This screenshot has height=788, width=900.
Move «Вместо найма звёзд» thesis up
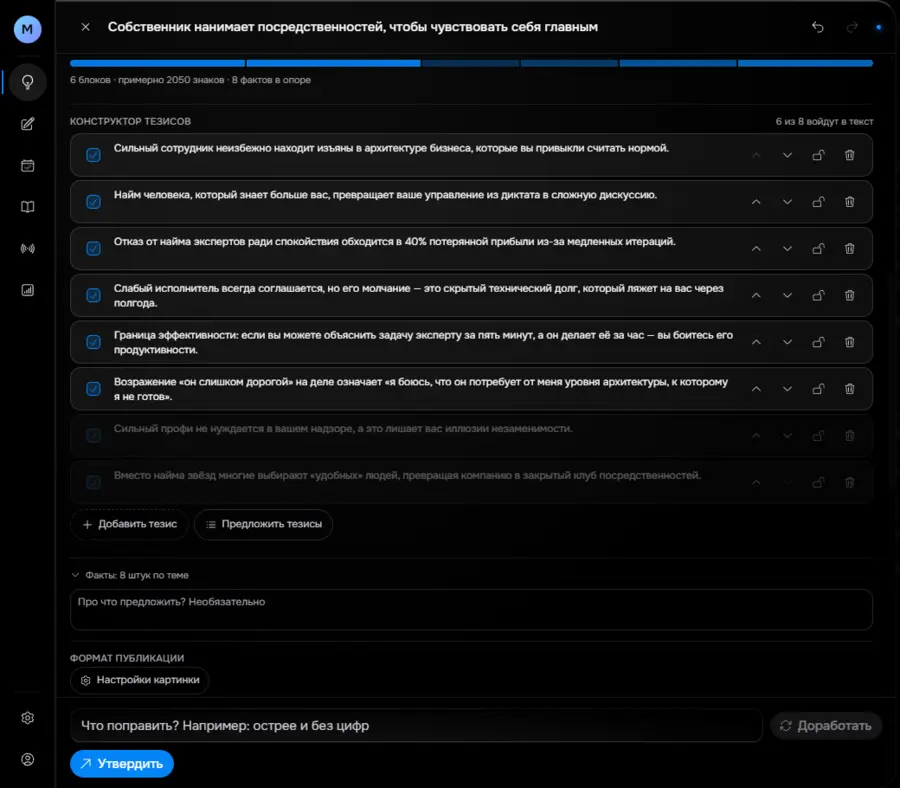(x=757, y=483)
